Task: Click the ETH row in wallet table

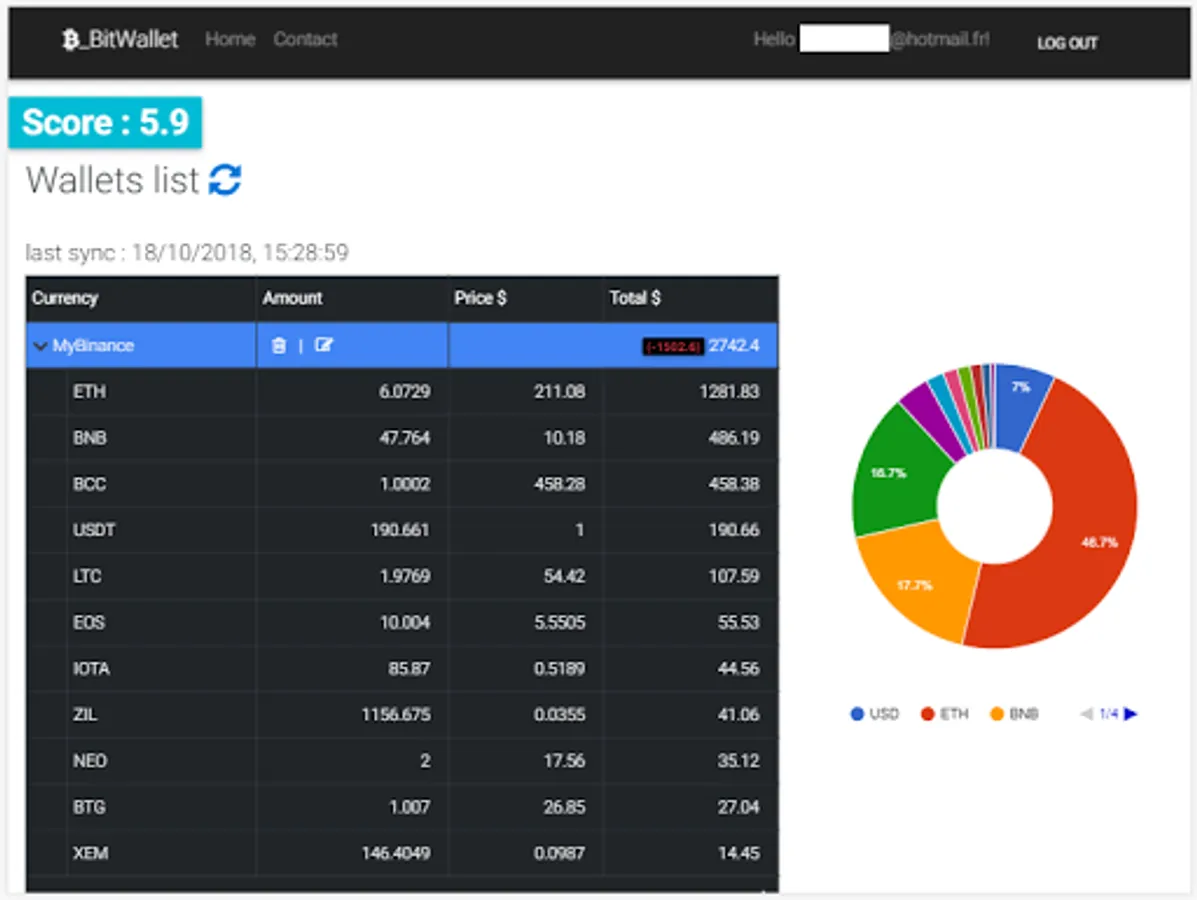Action: (402, 392)
